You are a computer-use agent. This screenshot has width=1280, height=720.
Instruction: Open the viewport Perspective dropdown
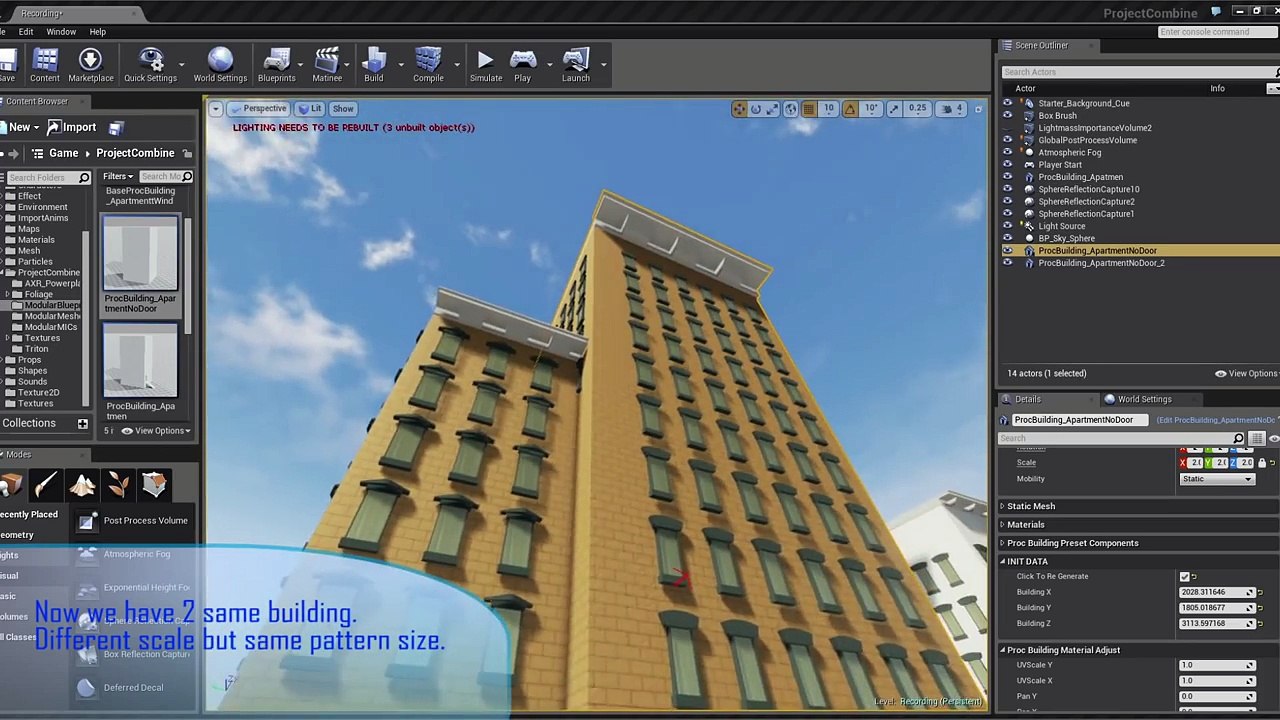pyautogui.click(x=260, y=109)
